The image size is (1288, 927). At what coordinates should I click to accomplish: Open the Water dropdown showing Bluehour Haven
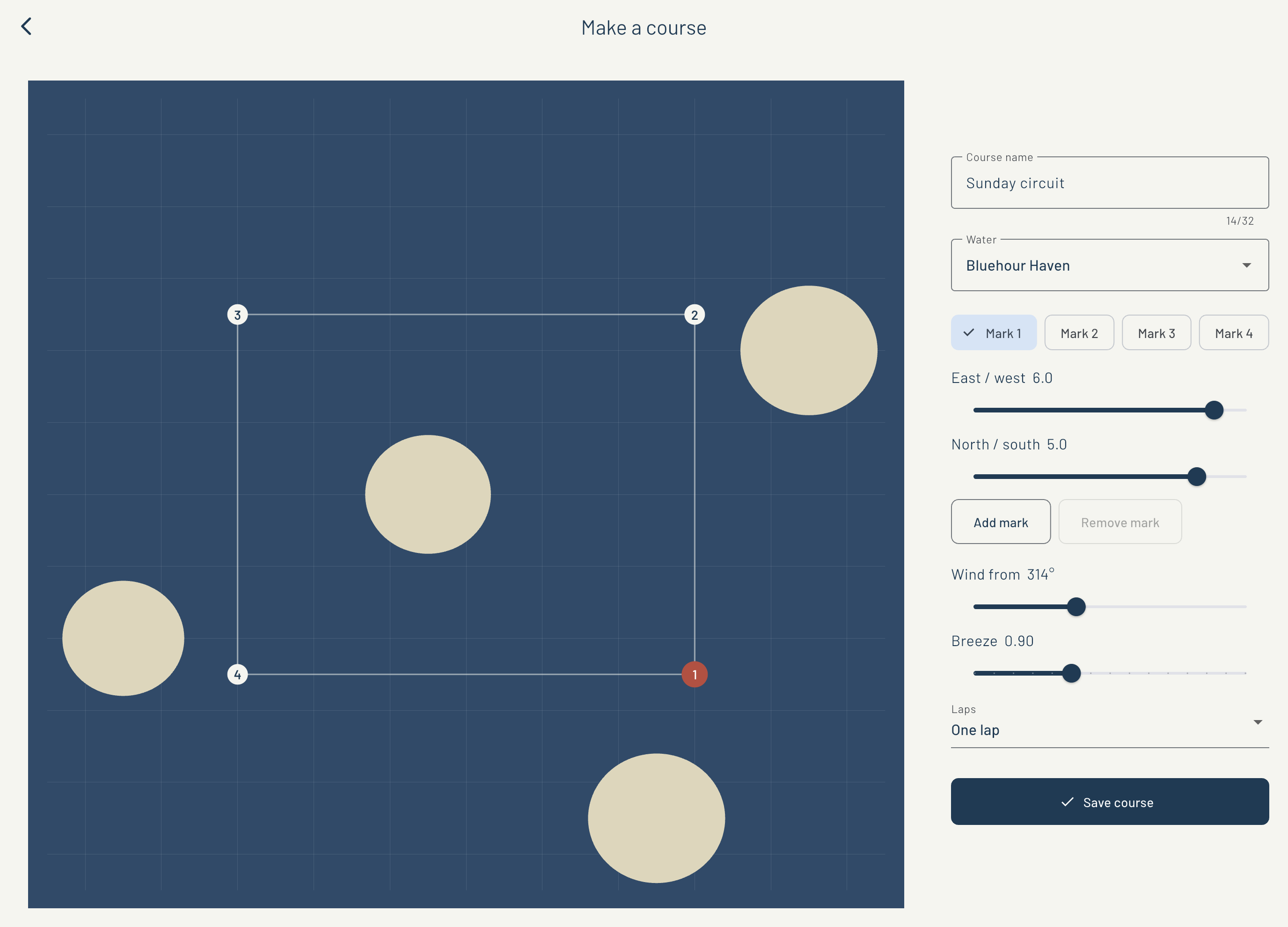click(1109, 265)
